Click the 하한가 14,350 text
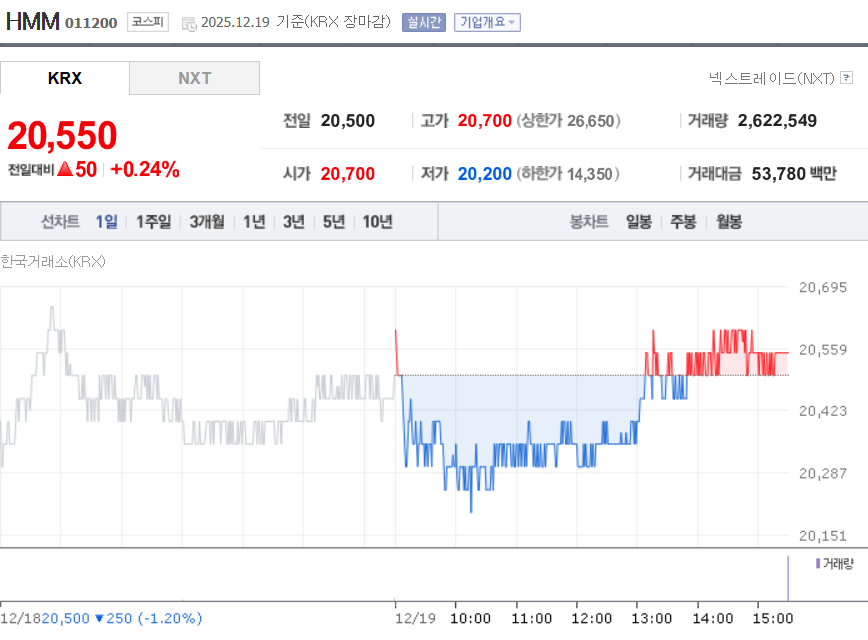This screenshot has width=868, height=640. pyautogui.click(x=568, y=174)
